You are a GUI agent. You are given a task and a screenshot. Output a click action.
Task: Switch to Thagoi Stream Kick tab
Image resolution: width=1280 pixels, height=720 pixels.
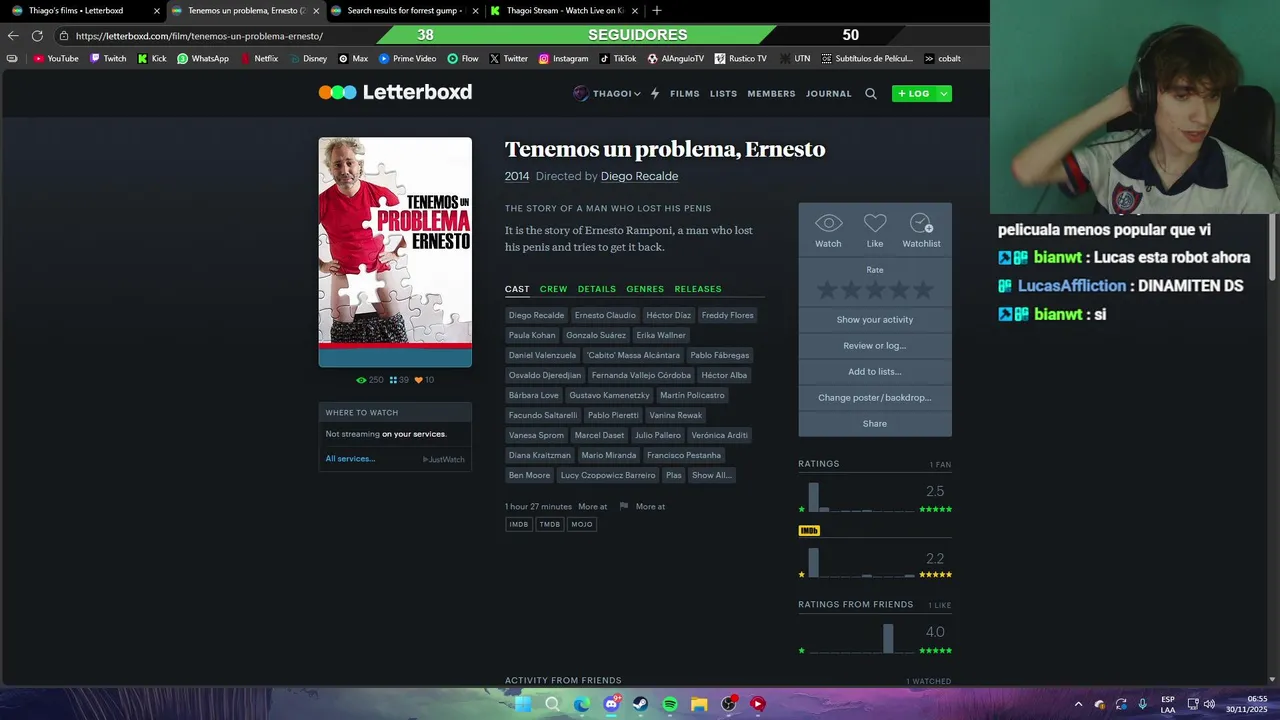(565, 11)
